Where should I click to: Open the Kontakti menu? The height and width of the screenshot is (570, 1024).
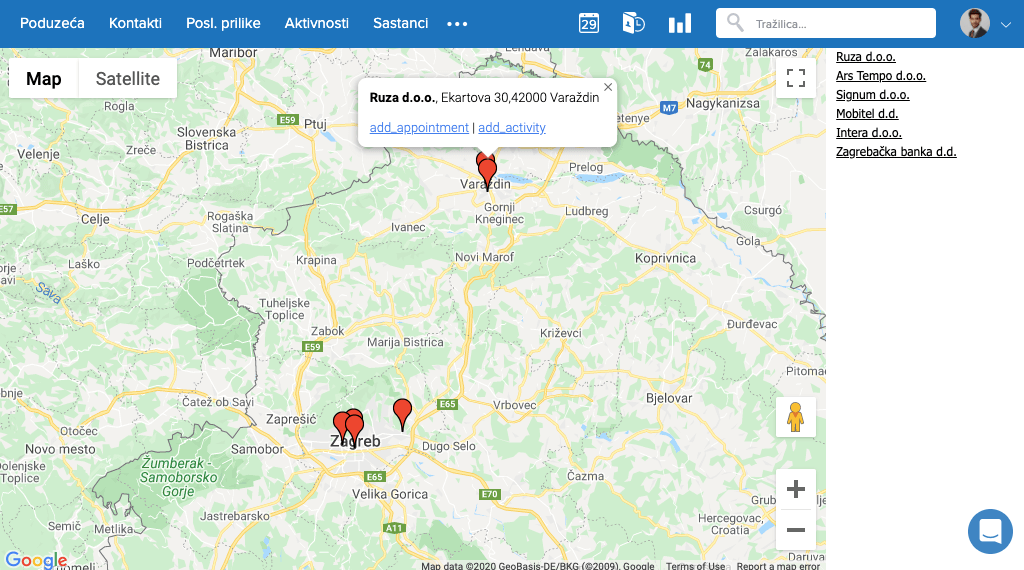[135, 24]
